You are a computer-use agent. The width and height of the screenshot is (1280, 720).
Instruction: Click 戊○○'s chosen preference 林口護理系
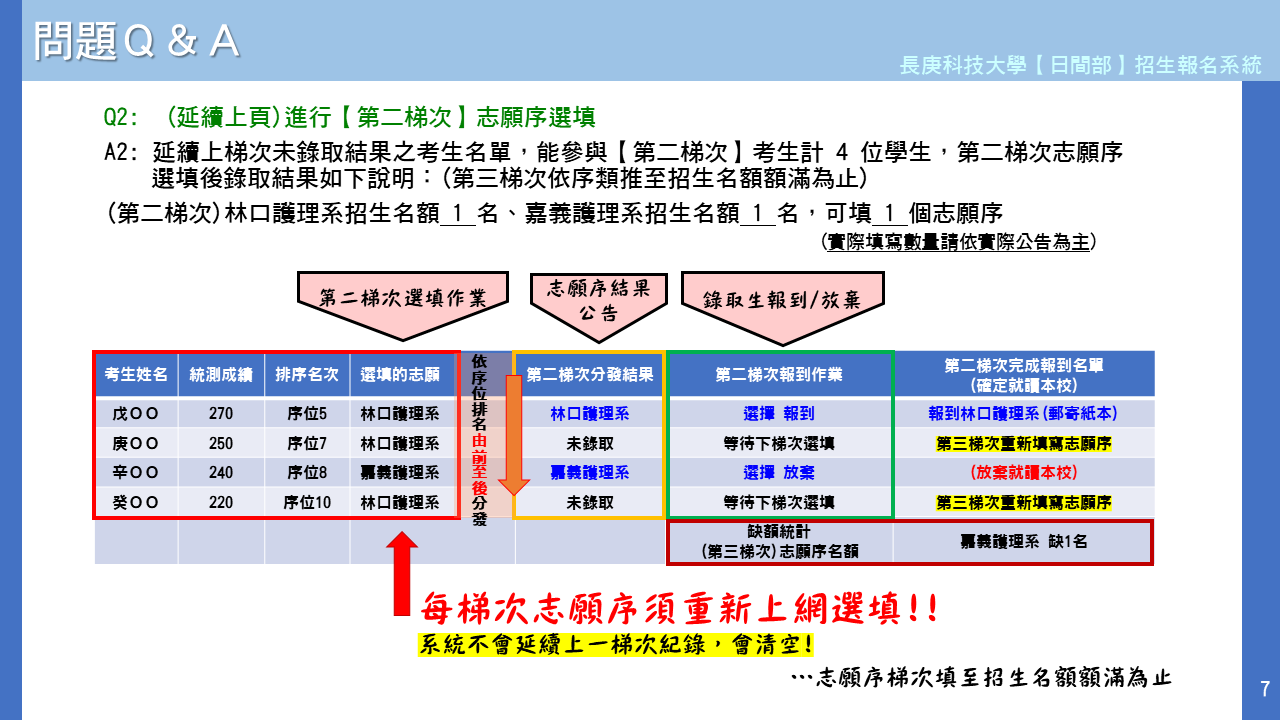(400, 413)
